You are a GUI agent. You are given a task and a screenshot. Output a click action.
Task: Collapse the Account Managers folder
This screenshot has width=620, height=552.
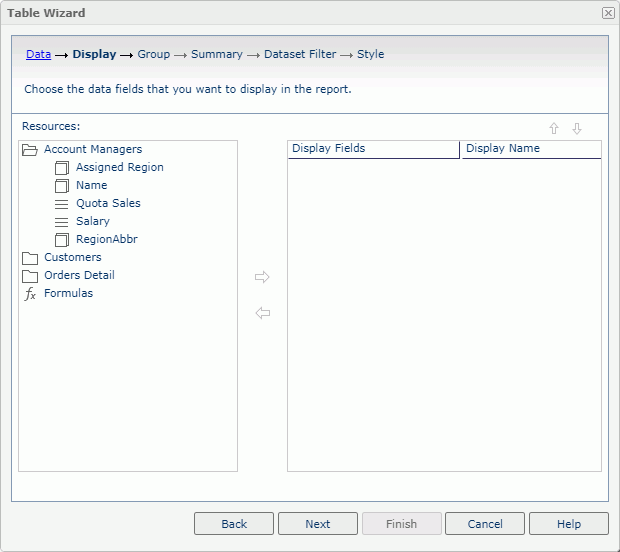tap(30, 150)
